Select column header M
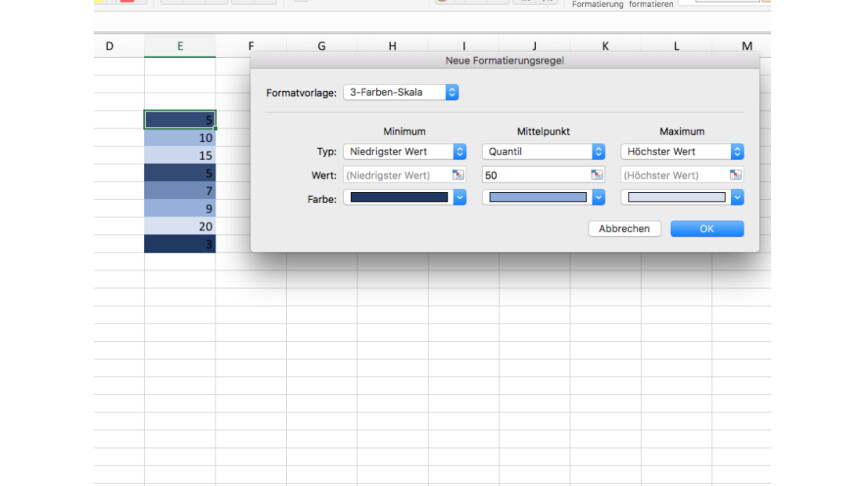Viewport: 864px width, 486px height. point(747,46)
